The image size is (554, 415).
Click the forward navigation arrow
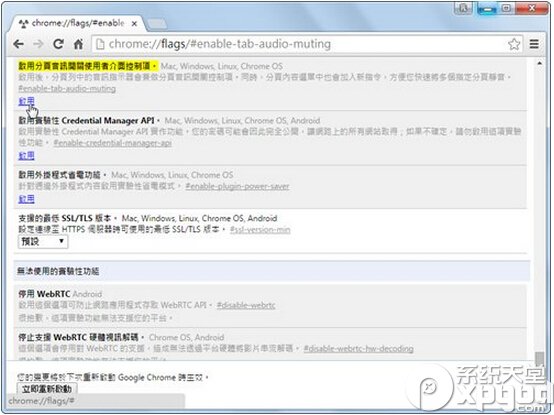pyautogui.click(x=38, y=44)
